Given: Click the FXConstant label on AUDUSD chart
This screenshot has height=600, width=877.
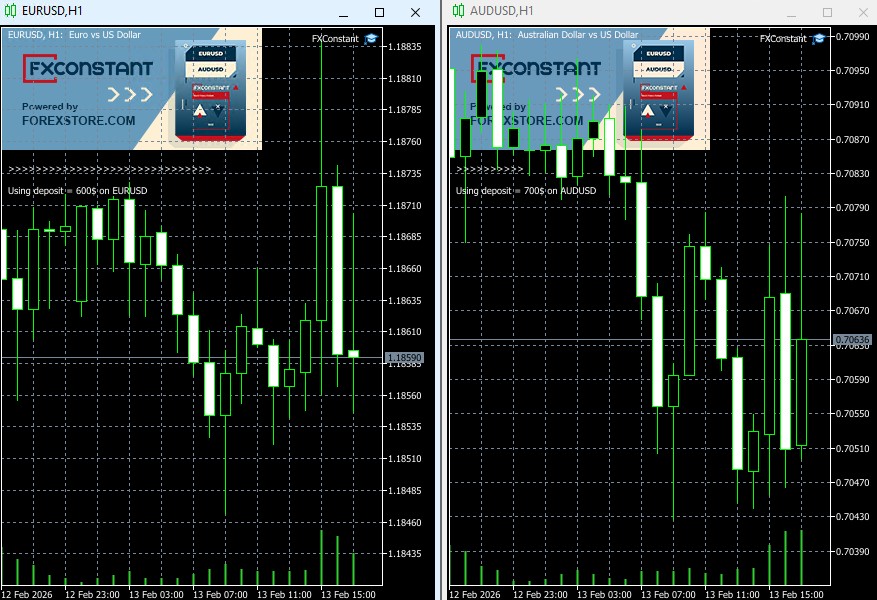Looking at the screenshot, I should point(782,39).
